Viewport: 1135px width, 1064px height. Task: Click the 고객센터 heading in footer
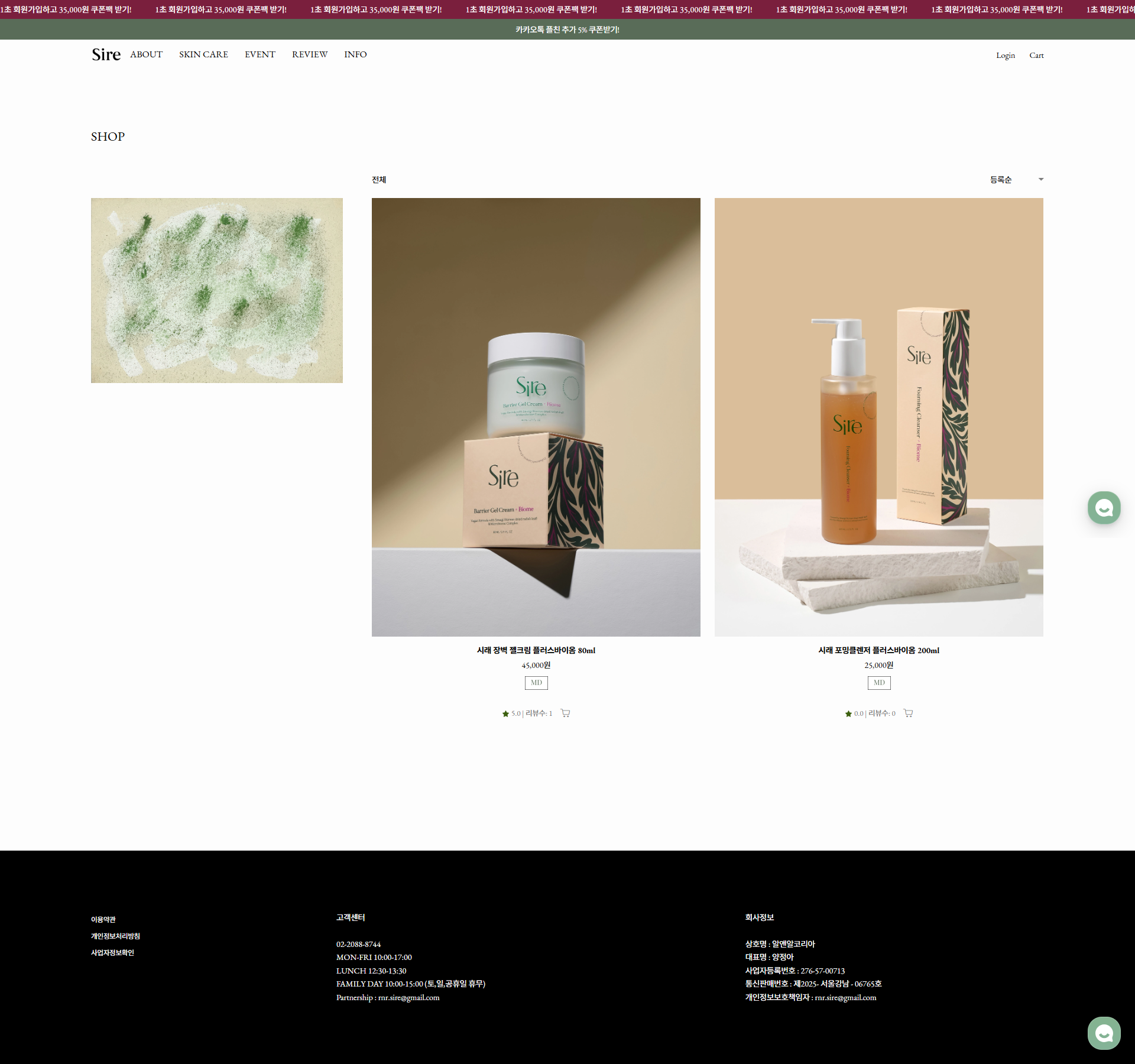click(x=351, y=918)
